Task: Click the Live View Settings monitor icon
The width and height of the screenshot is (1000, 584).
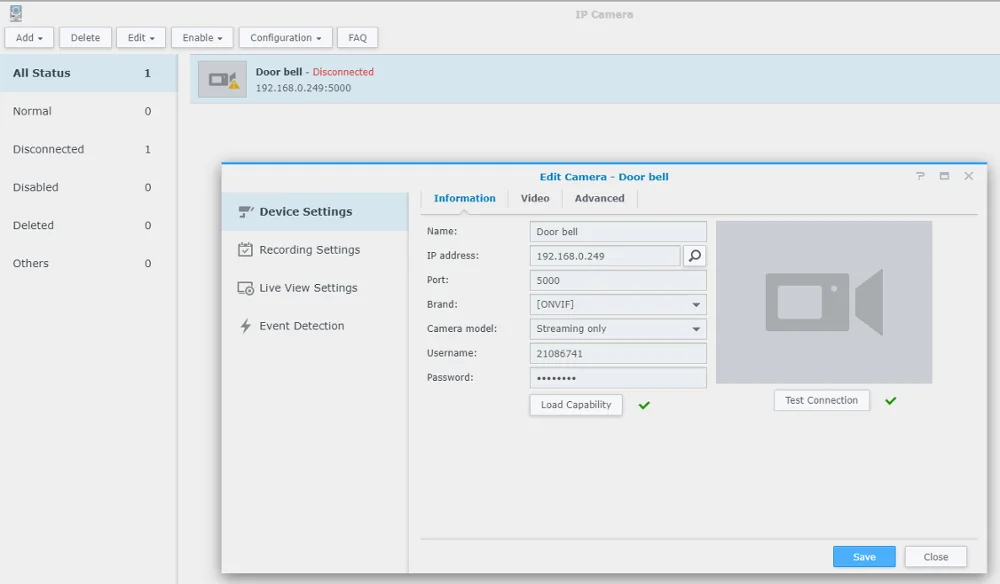Action: 246,288
